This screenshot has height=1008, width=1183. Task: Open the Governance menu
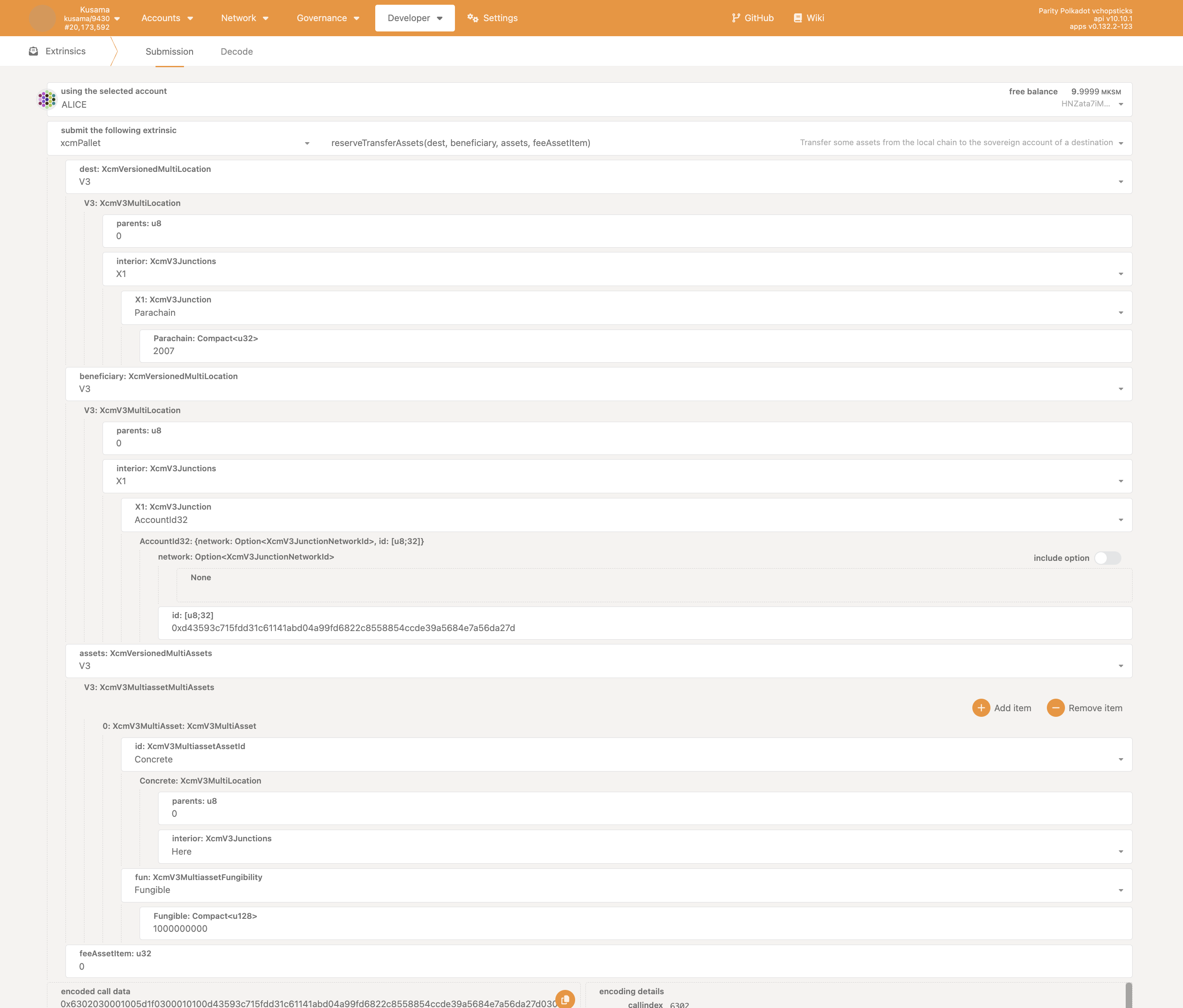[x=328, y=18]
